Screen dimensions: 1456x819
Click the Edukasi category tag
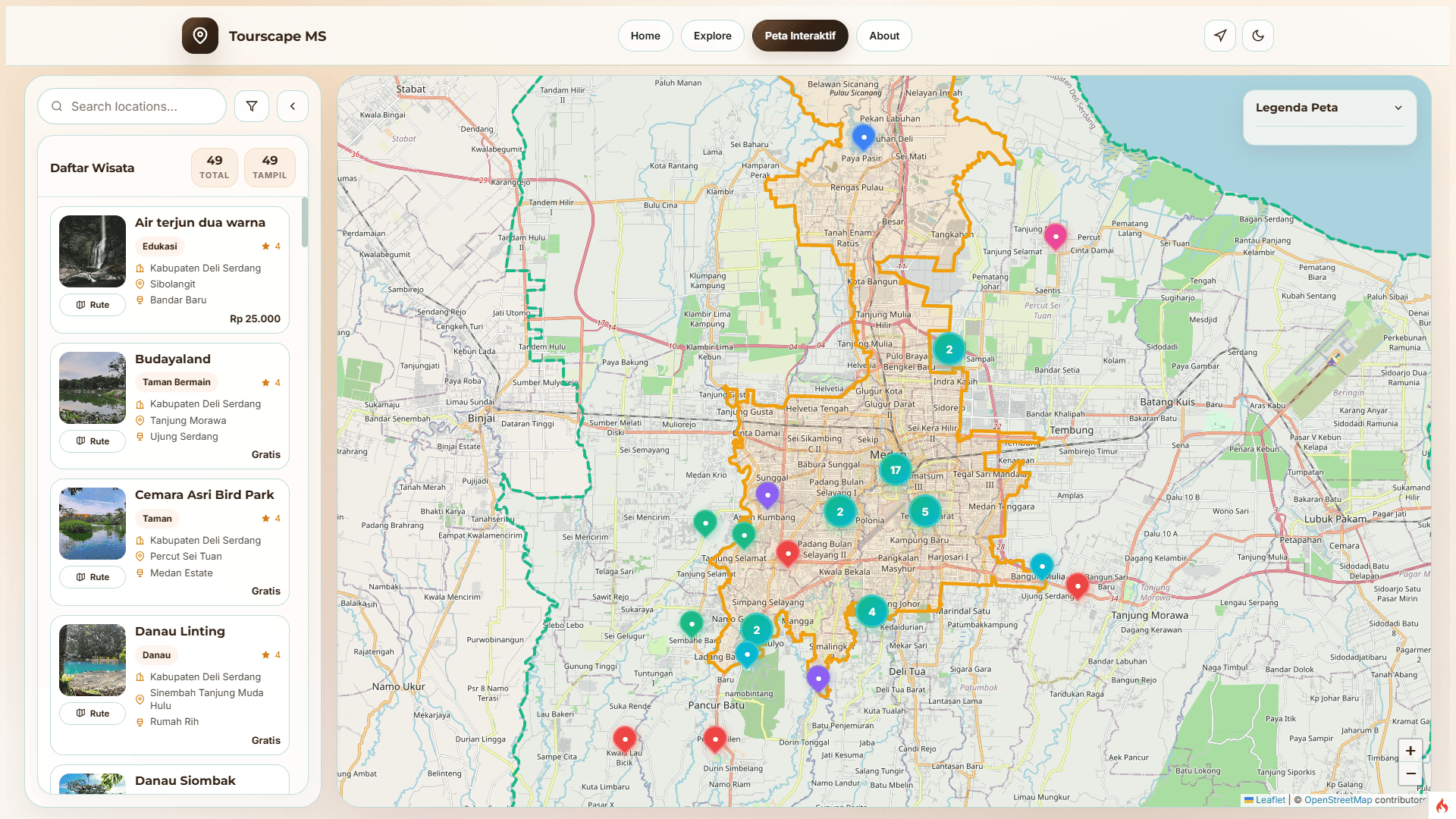(160, 246)
